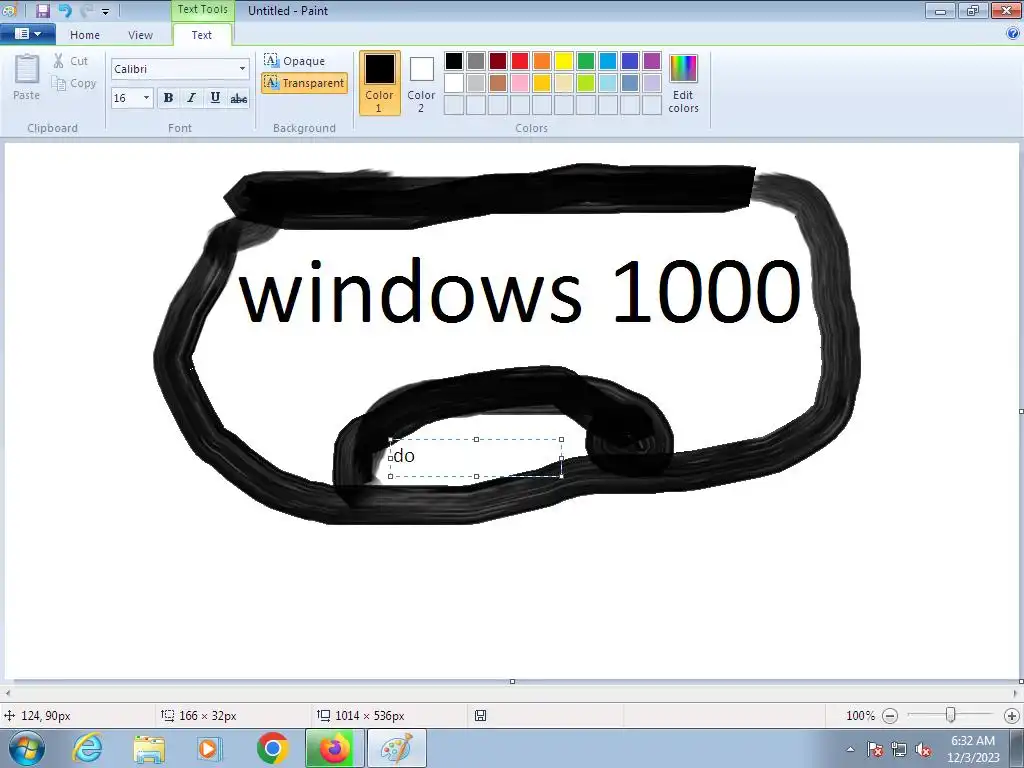Screen dimensions: 1024x768
Task: Pick the black color swatch
Action: 454,61
